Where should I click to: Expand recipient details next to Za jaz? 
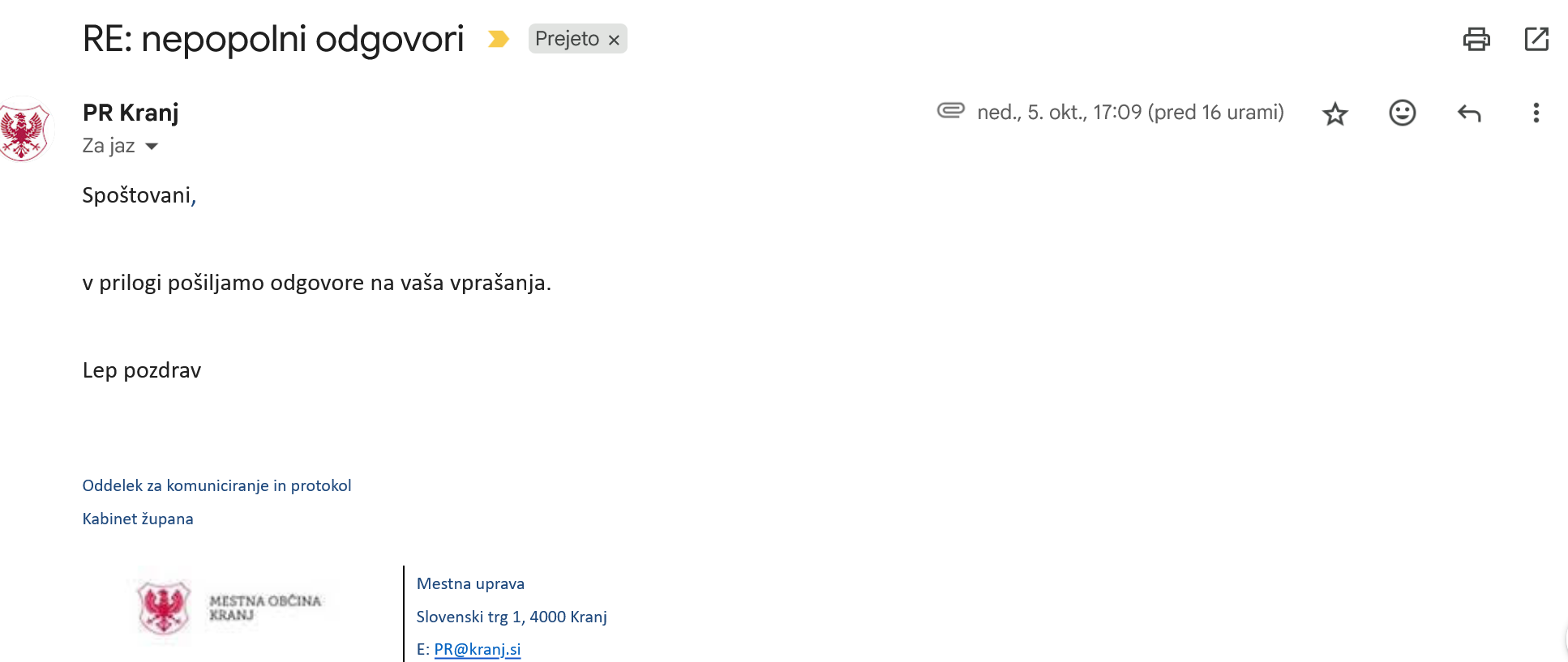pos(152,147)
